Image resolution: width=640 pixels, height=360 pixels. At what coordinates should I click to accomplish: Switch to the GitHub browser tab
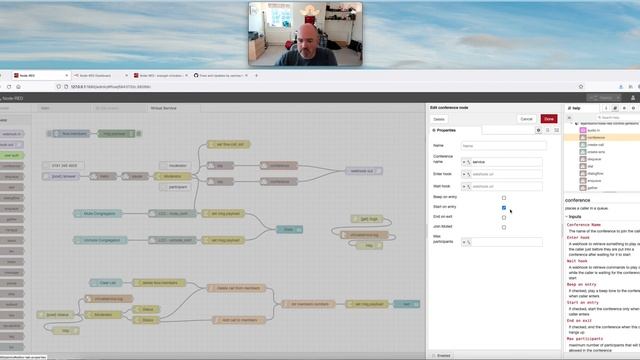point(220,76)
